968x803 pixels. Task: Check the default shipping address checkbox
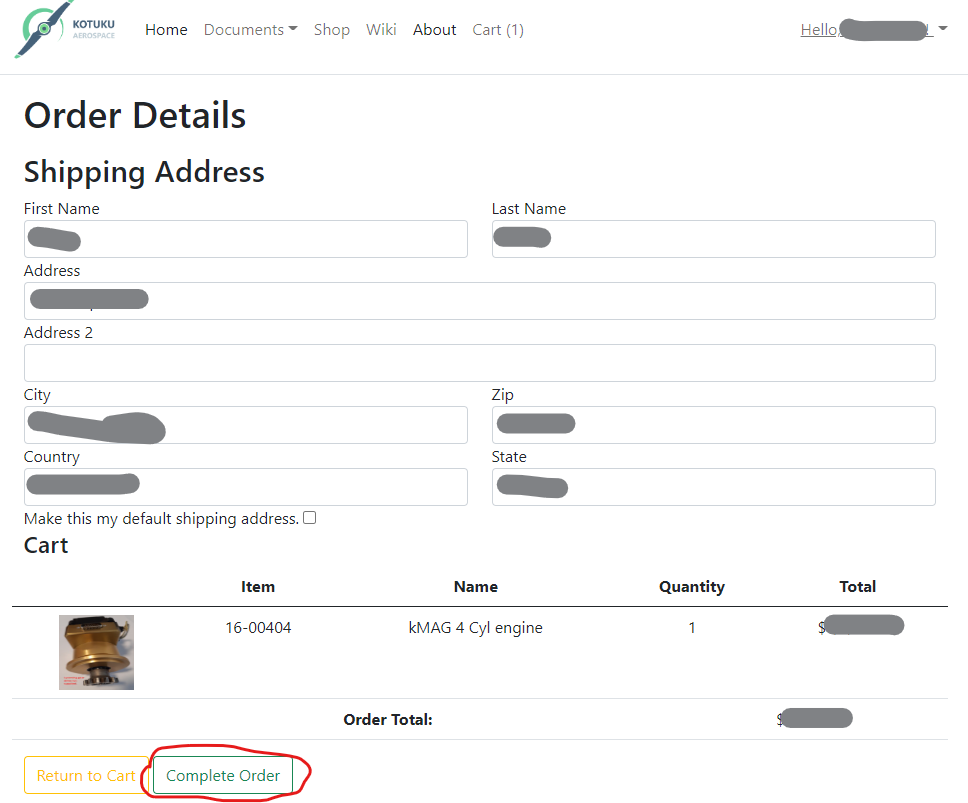(x=310, y=518)
